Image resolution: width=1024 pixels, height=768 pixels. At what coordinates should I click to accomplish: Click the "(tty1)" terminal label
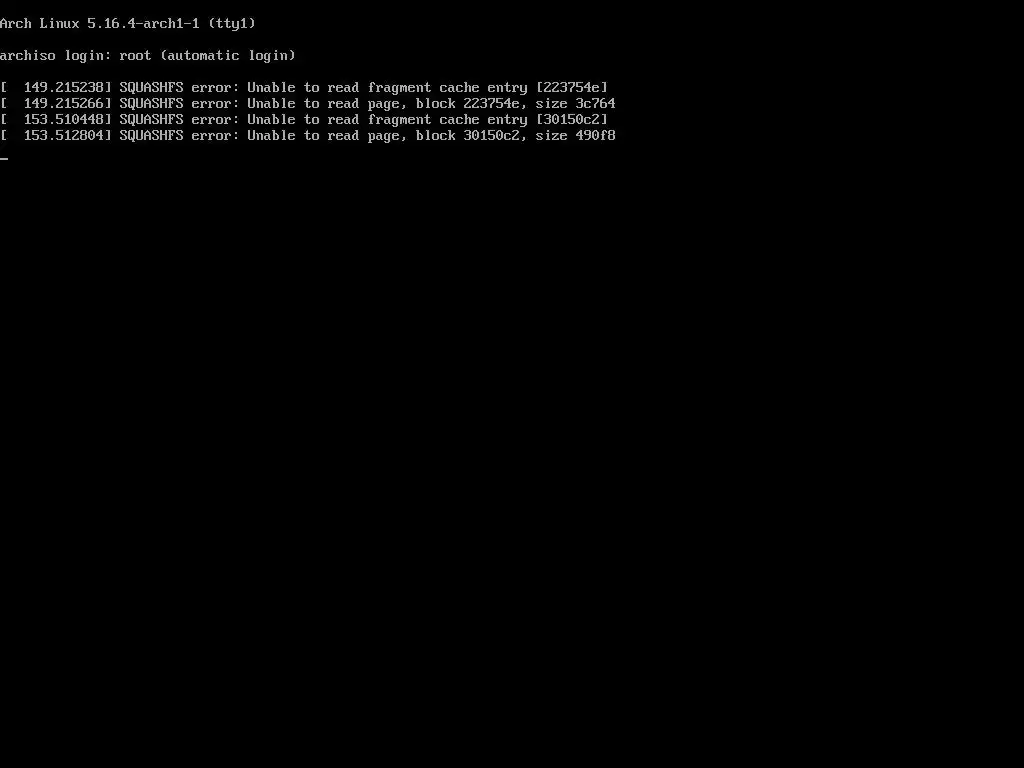pos(232,24)
